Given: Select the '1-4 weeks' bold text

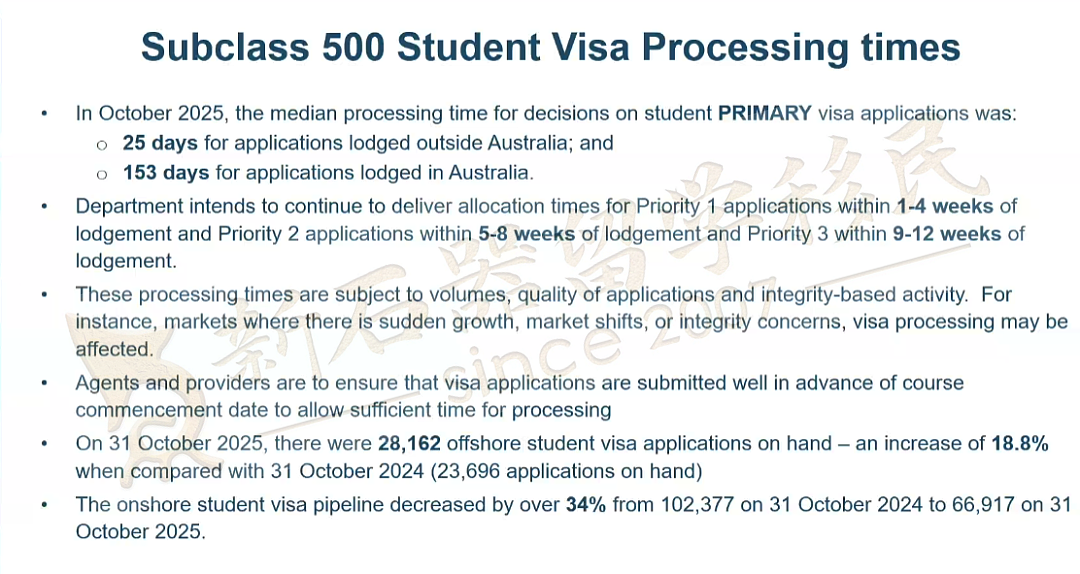Looking at the screenshot, I should tap(945, 206).
